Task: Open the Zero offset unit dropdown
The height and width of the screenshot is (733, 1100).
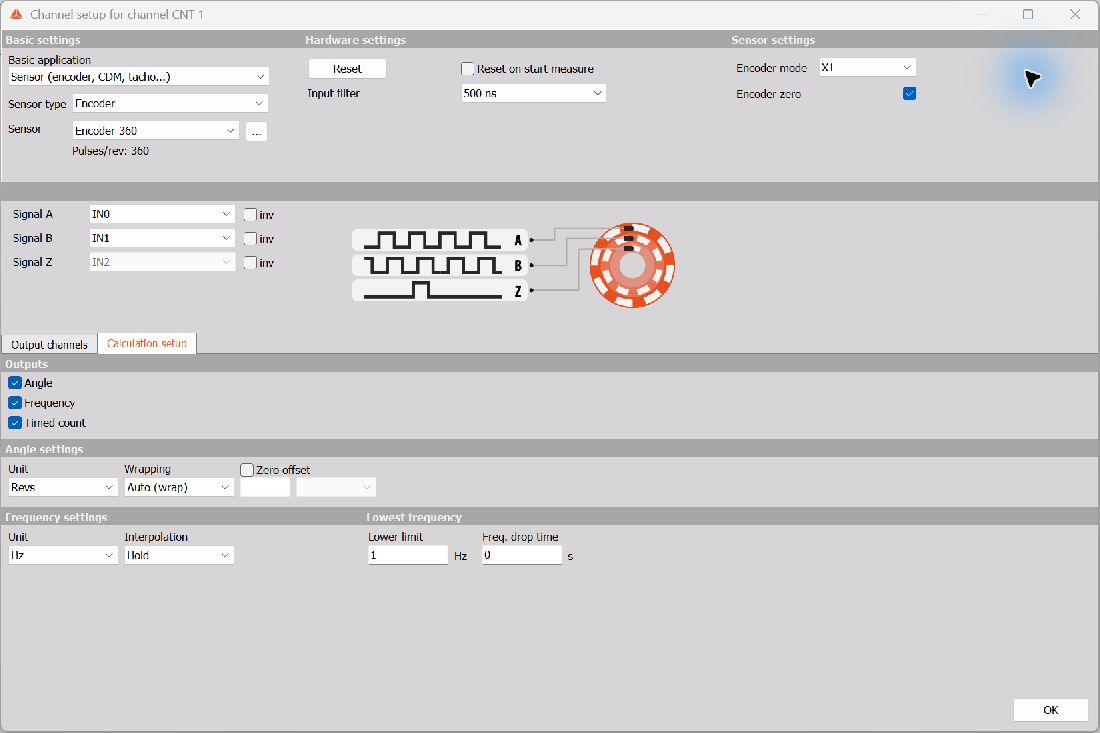Action: (x=336, y=487)
